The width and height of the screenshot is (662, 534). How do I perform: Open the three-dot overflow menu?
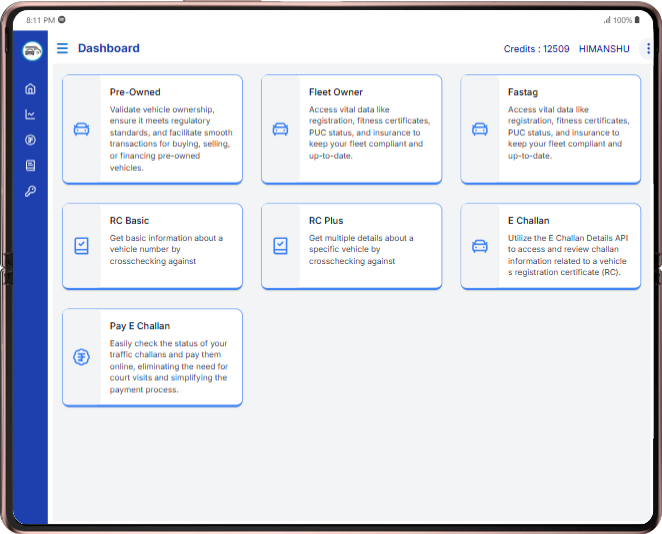point(648,48)
